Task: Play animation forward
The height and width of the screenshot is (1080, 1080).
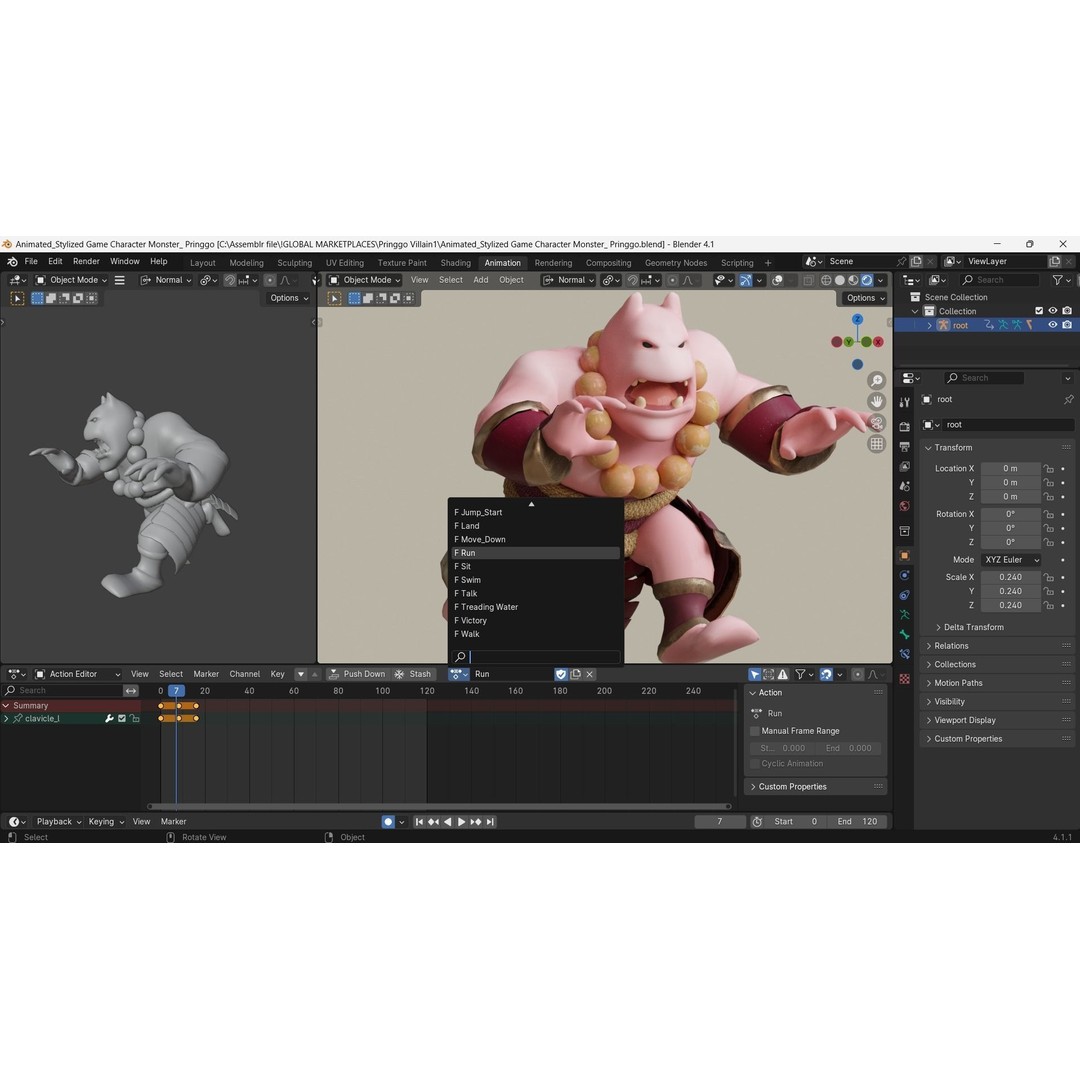Action: coord(461,822)
